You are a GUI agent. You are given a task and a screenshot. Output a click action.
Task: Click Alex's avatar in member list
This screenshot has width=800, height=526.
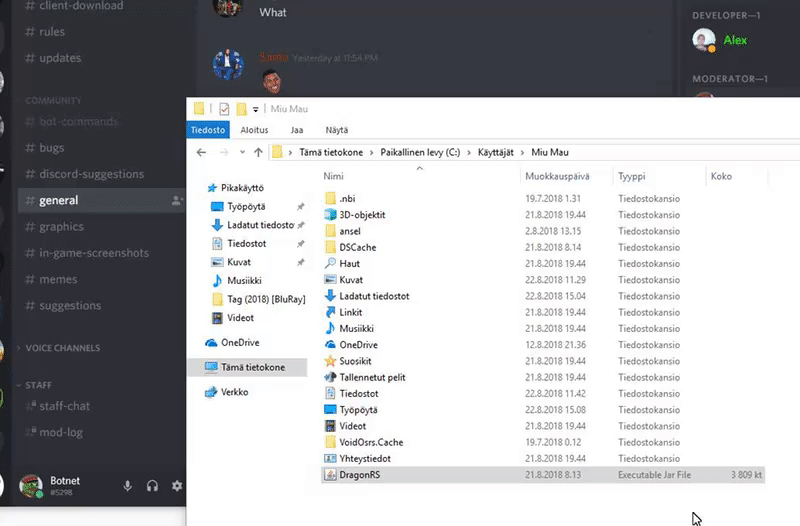tap(704, 40)
